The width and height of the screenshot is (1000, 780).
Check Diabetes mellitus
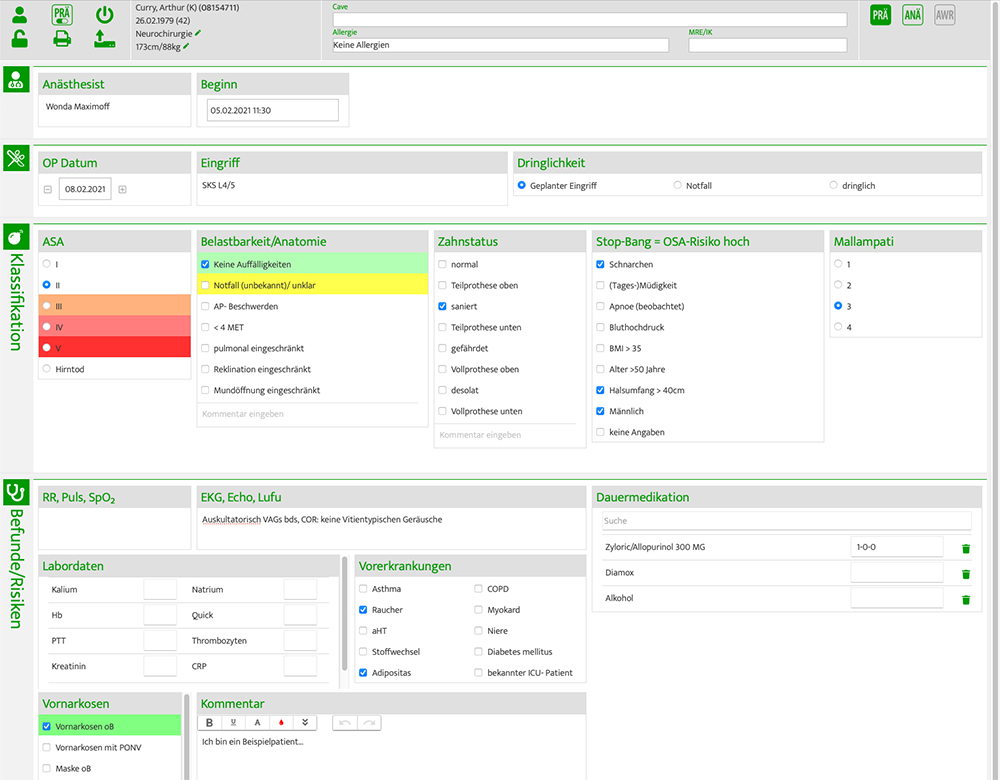[x=478, y=652]
